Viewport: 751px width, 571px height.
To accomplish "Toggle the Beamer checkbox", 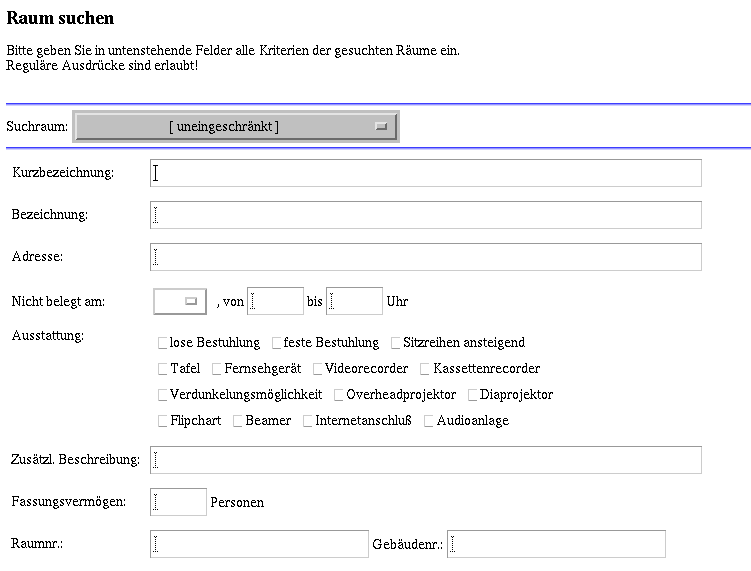I will pyautogui.click(x=238, y=421).
